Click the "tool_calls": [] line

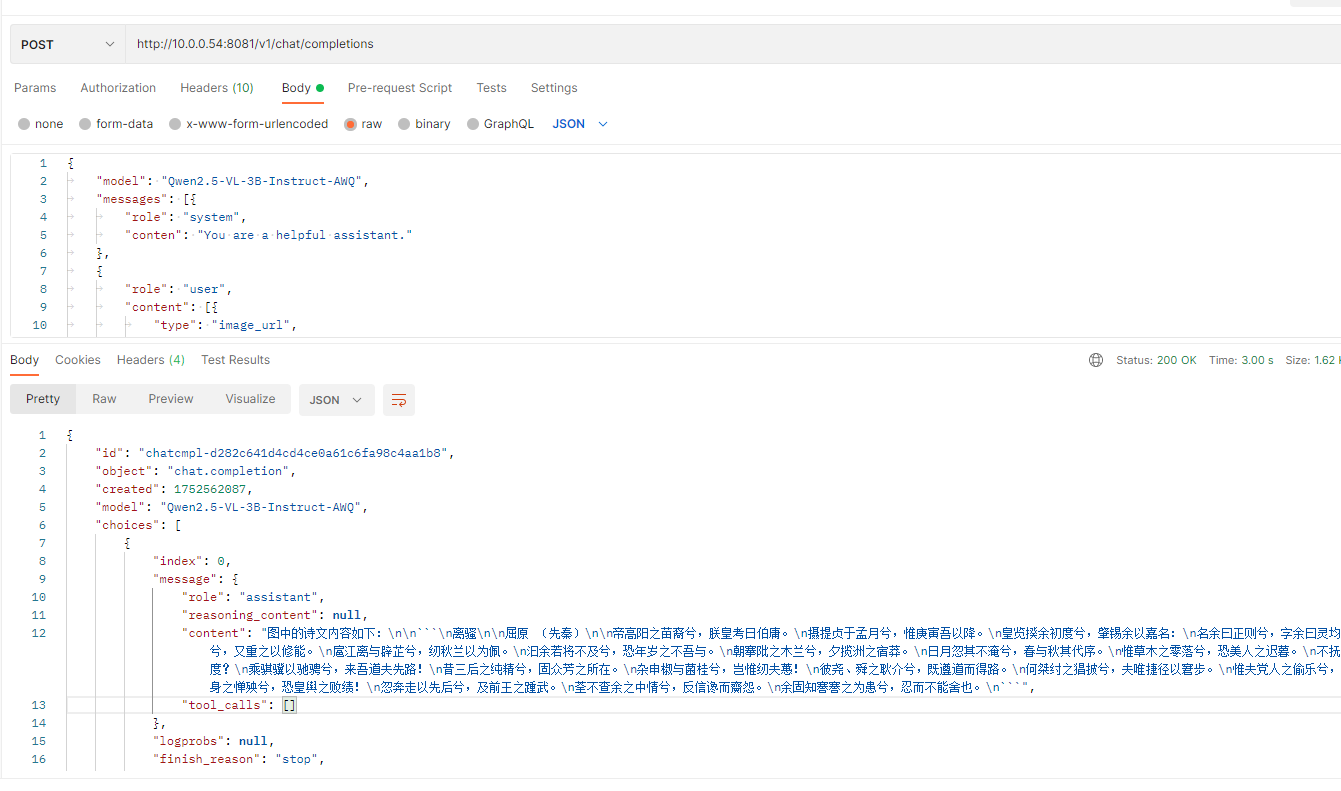(239, 705)
